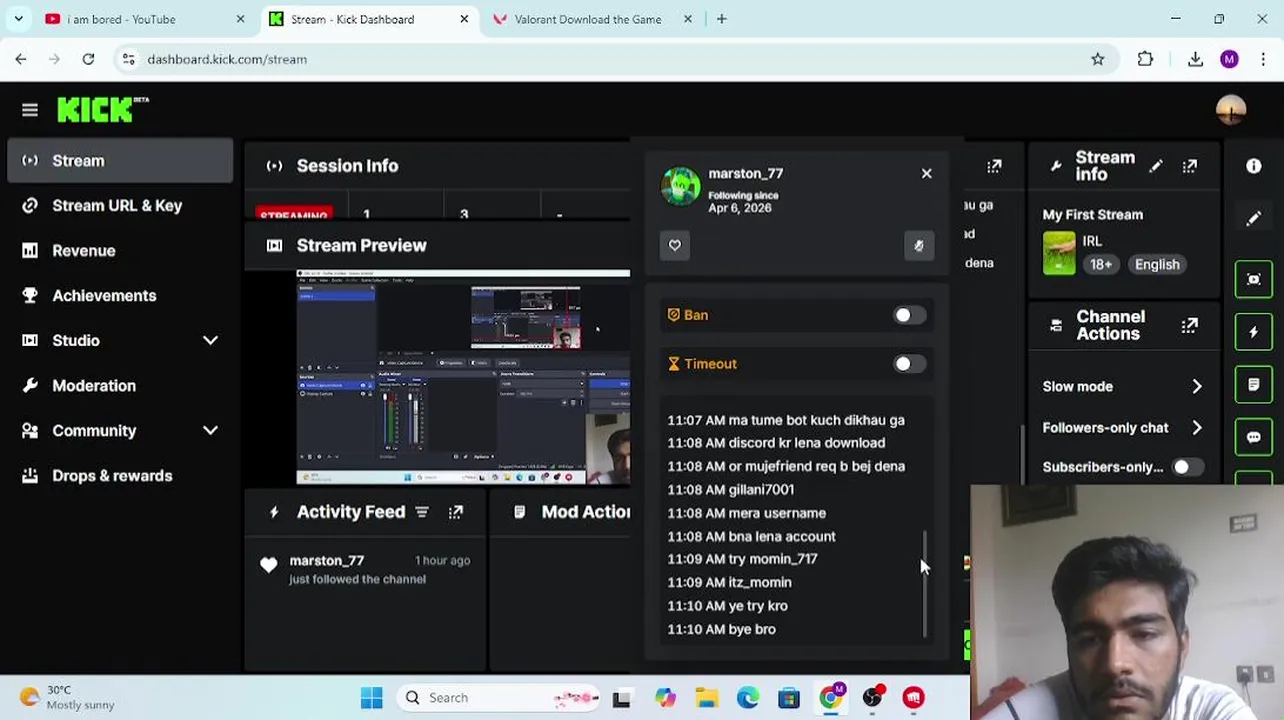Toggle Subscribers-only chat mode
The height and width of the screenshot is (720, 1284).
coord(1187,467)
